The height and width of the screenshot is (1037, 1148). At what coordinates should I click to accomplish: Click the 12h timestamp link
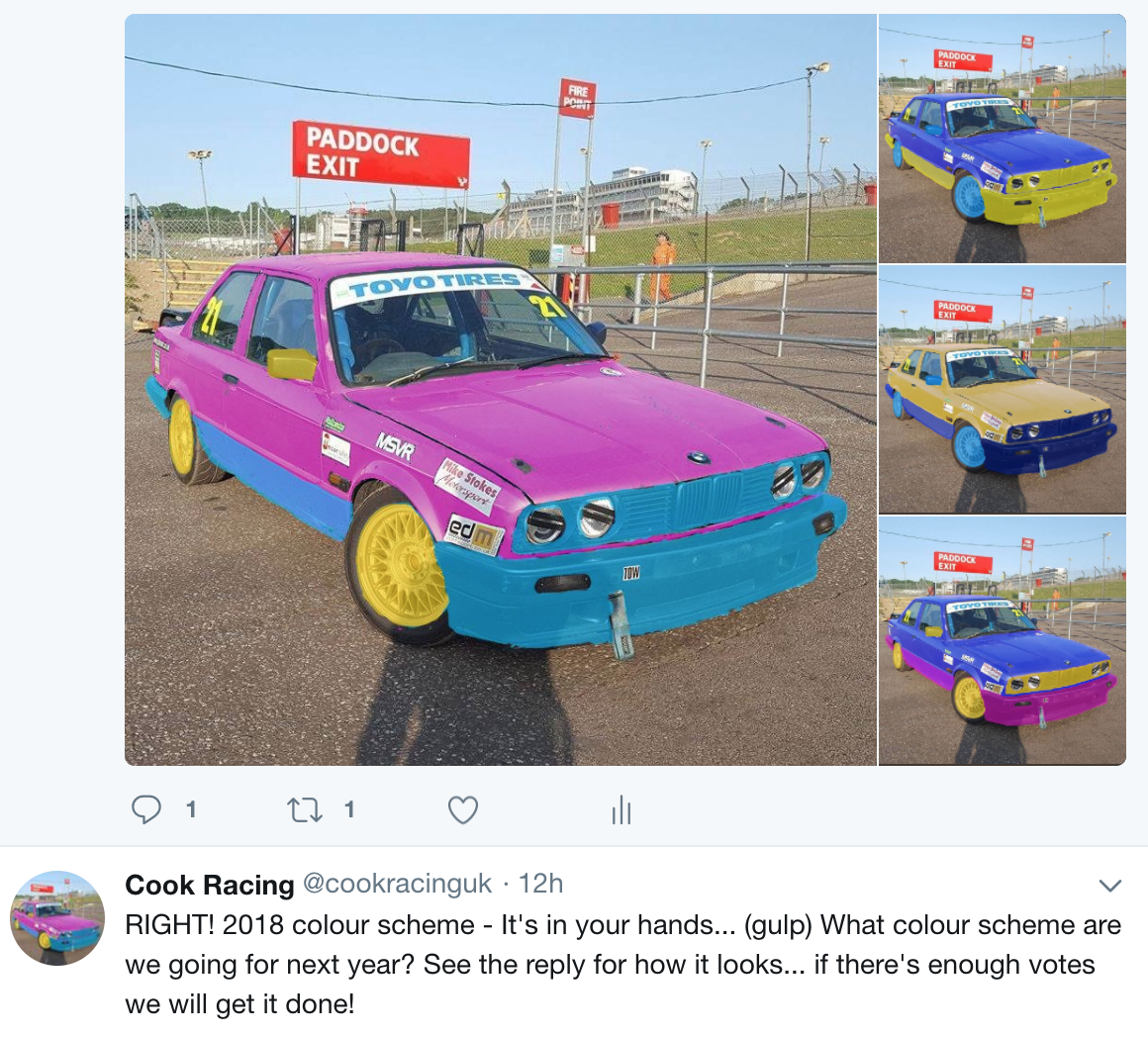(540, 884)
